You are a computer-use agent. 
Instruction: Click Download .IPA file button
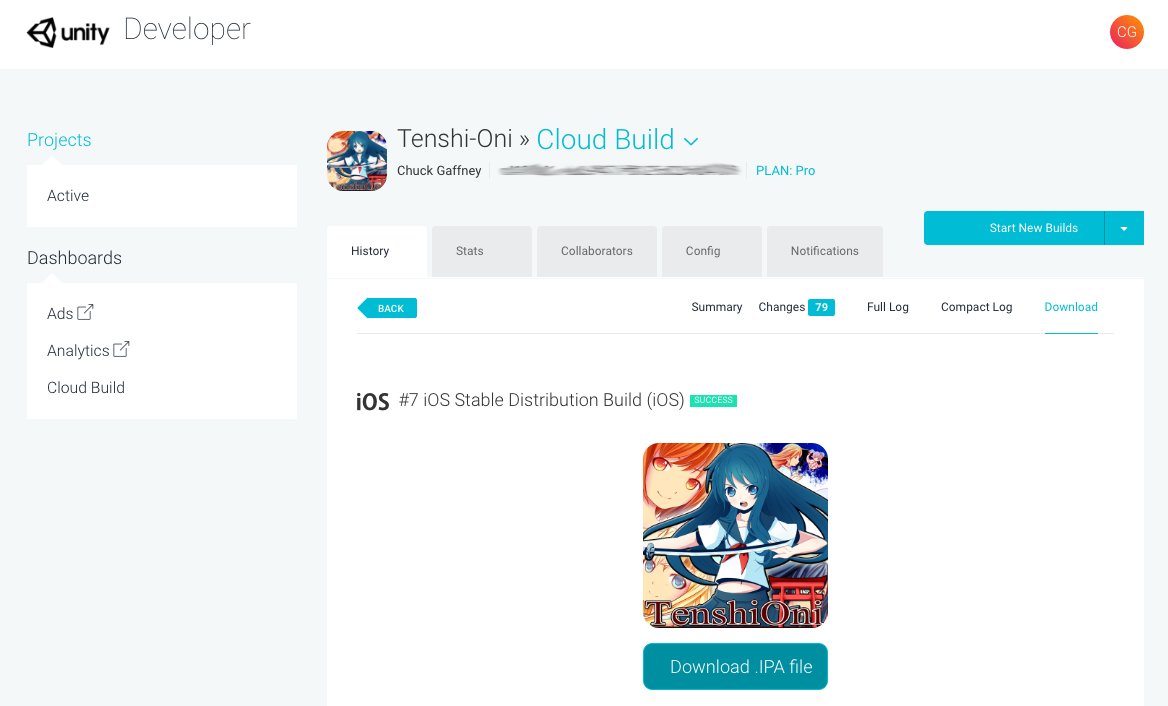tap(735, 667)
